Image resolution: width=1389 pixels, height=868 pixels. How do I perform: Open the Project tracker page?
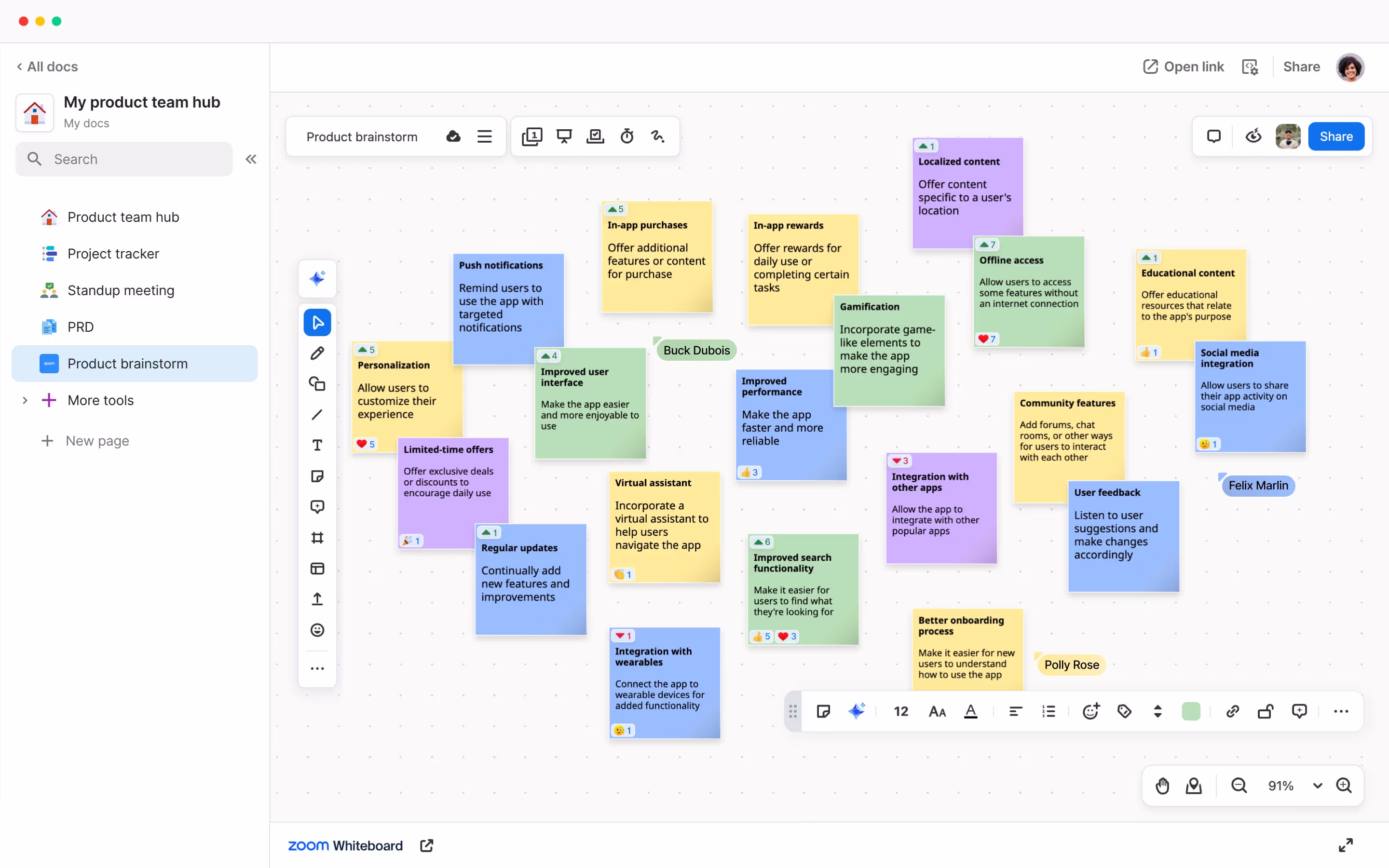113,254
